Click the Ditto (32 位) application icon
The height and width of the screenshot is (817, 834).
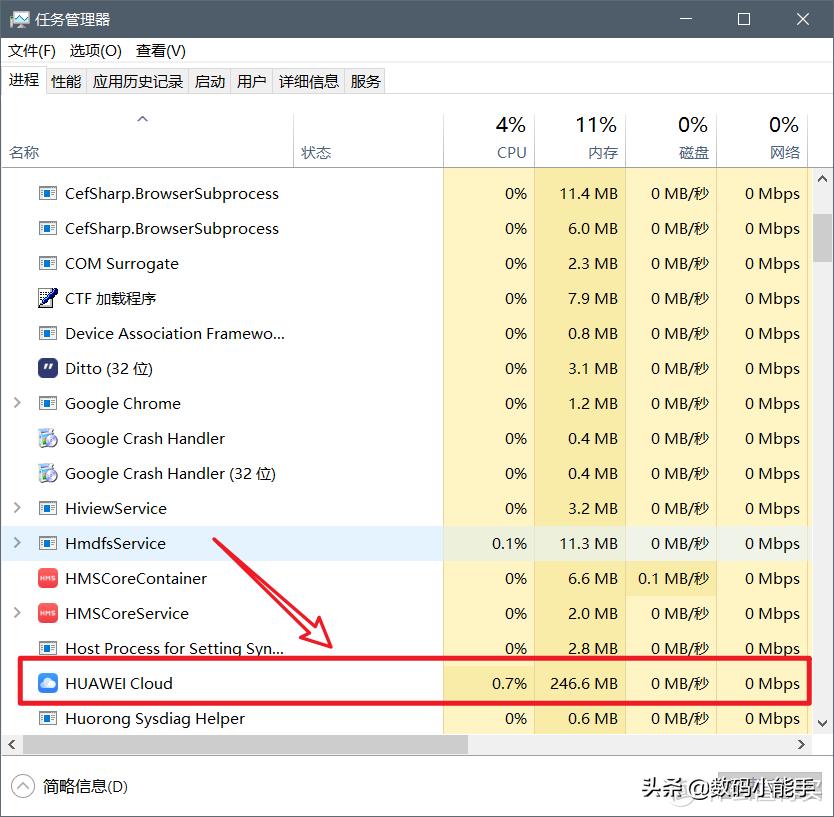click(47, 368)
